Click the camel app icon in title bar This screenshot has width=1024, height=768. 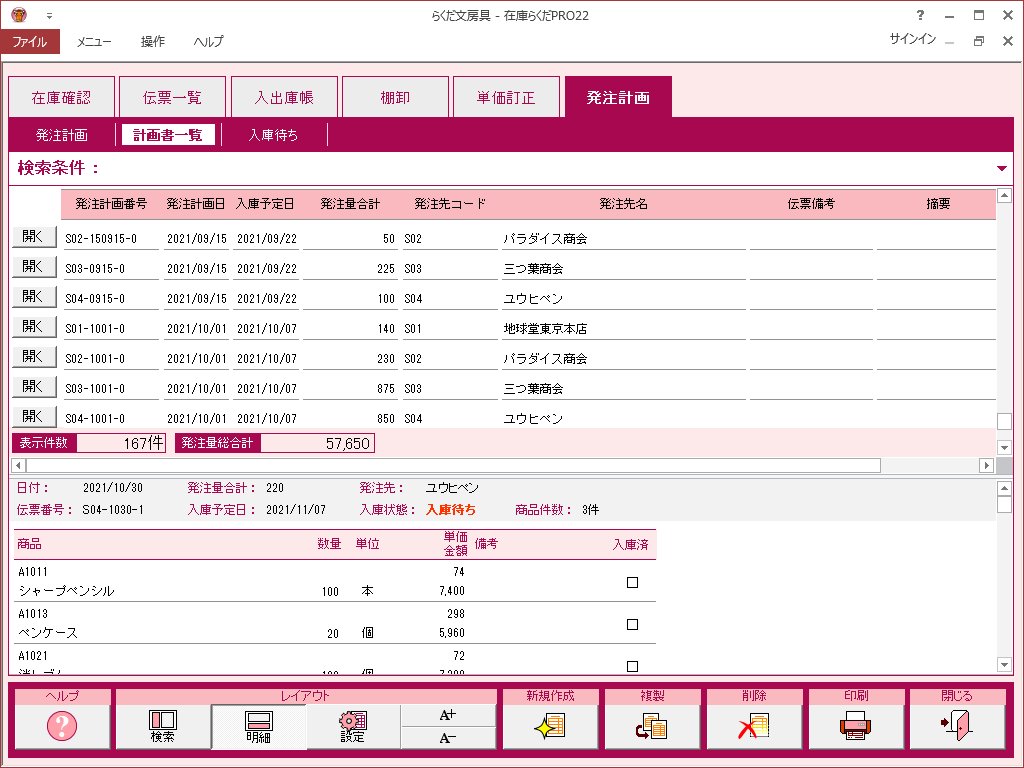coord(19,14)
